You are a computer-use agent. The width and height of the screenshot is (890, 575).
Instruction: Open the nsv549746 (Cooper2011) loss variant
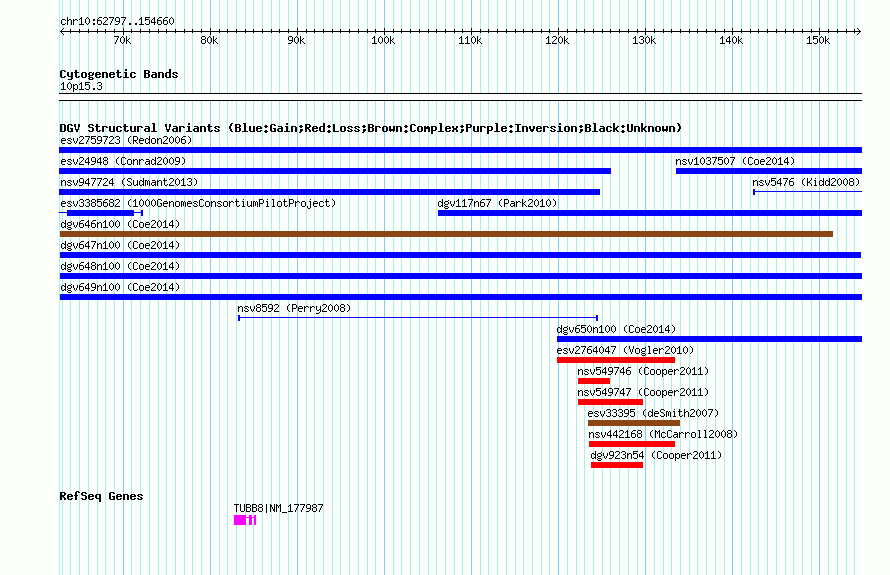594,381
